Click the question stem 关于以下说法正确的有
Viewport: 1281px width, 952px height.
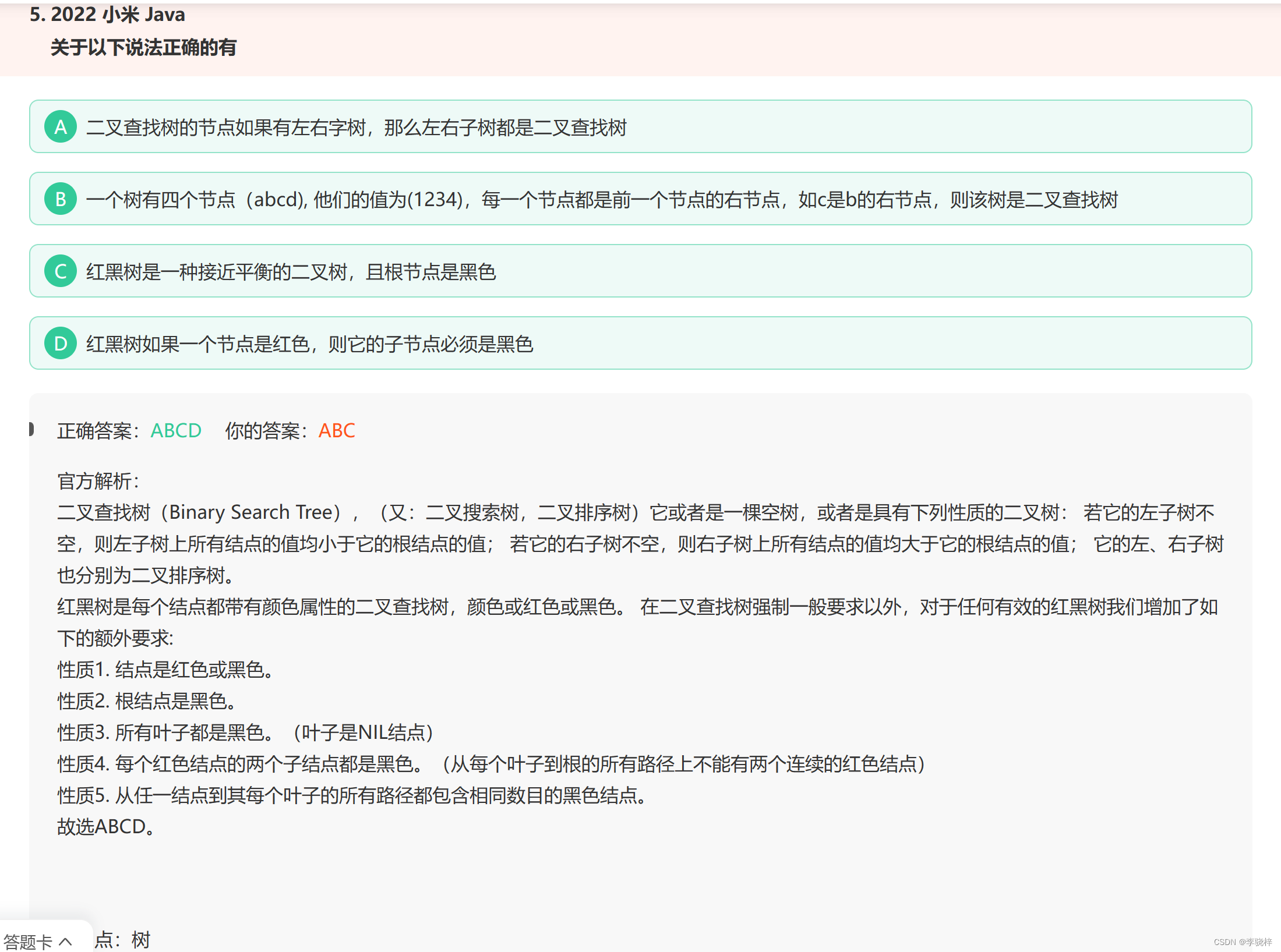(x=143, y=47)
